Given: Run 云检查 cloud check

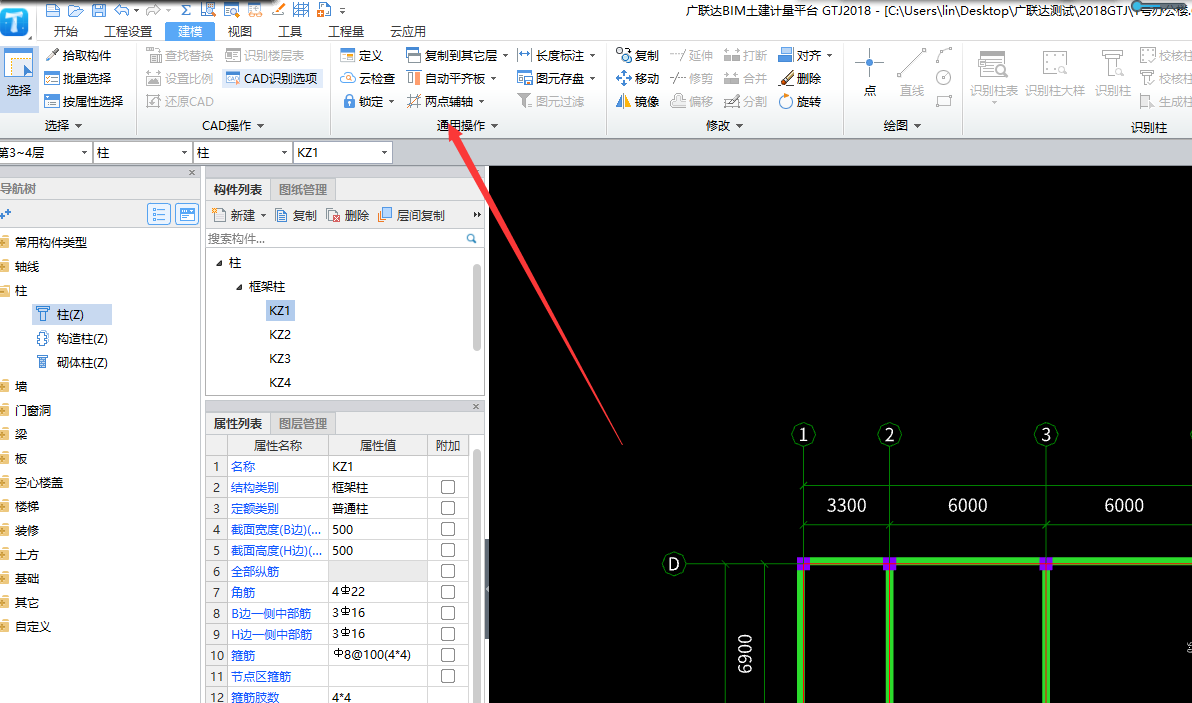Looking at the screenshot, I should 367,78.
